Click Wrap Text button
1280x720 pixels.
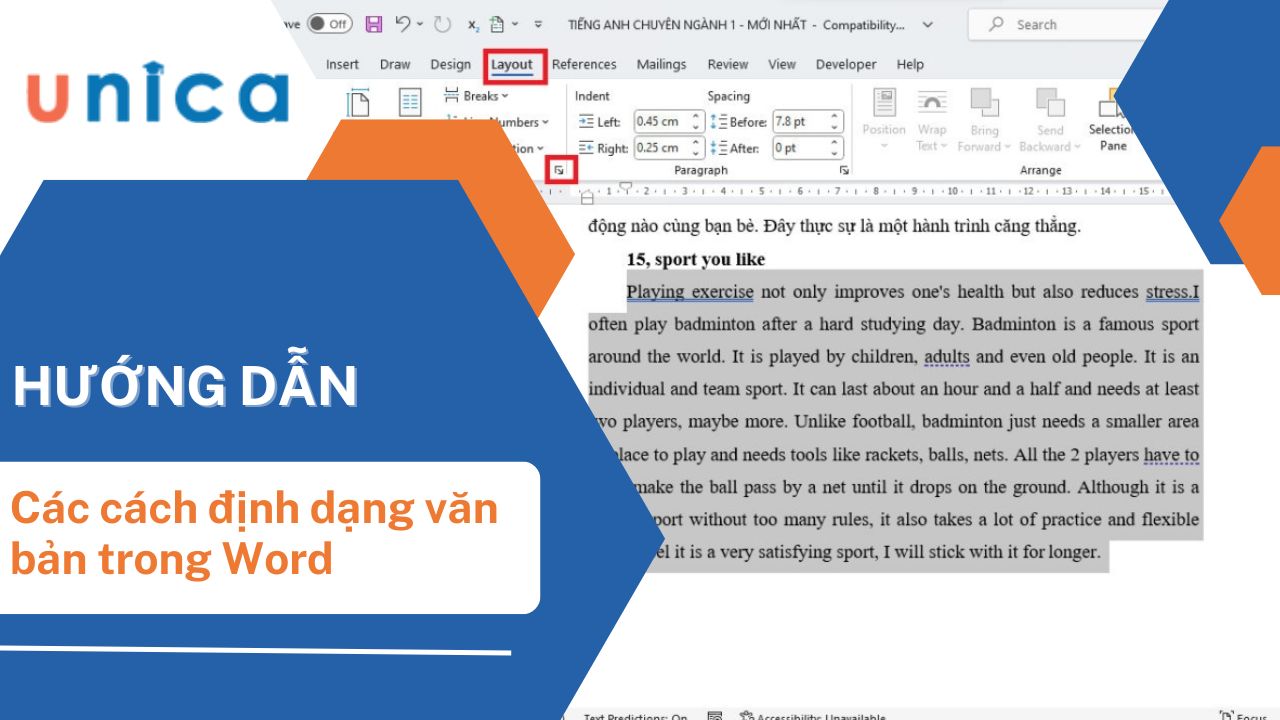932,120
